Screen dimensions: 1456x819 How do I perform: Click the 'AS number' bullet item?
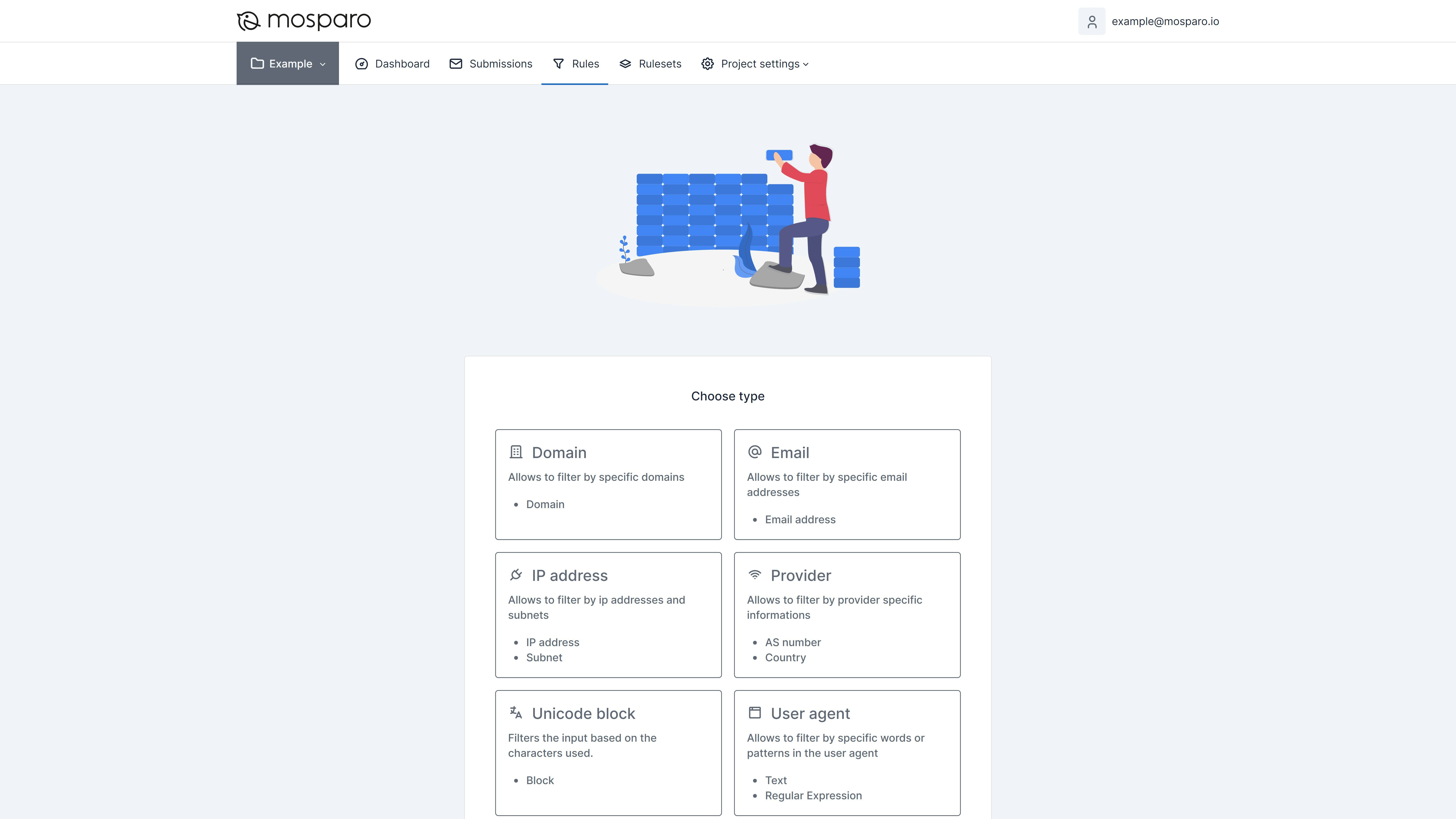click(x=792, y=642)
